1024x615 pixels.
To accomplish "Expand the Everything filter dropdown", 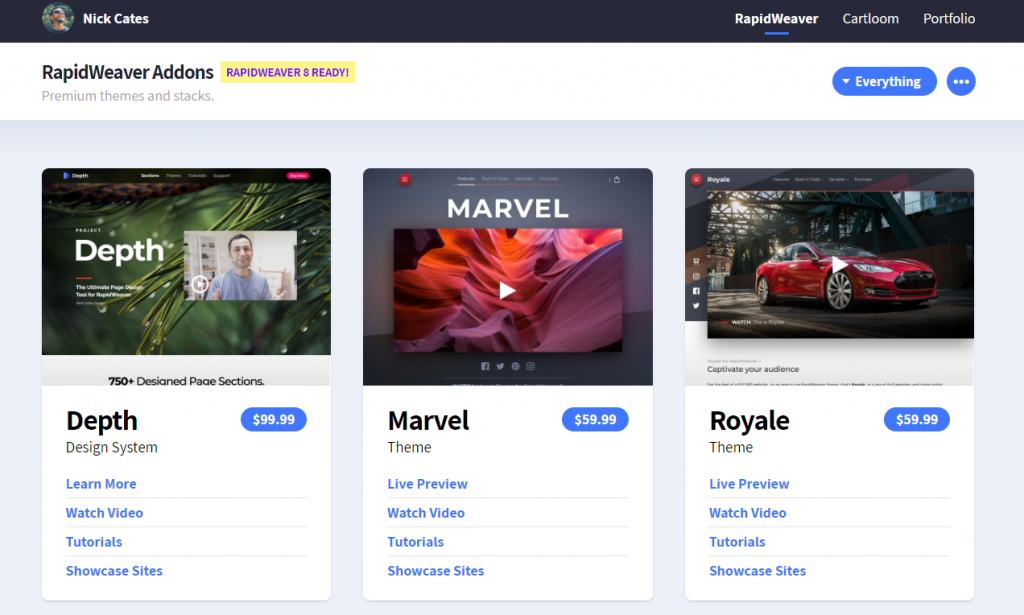I will point(883,82).
